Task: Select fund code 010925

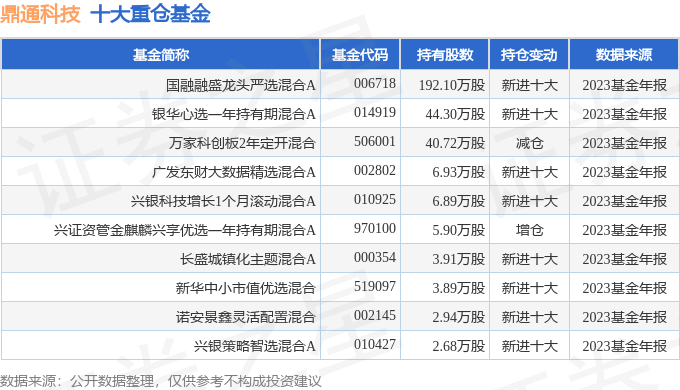Action: (x=375, y=200)
